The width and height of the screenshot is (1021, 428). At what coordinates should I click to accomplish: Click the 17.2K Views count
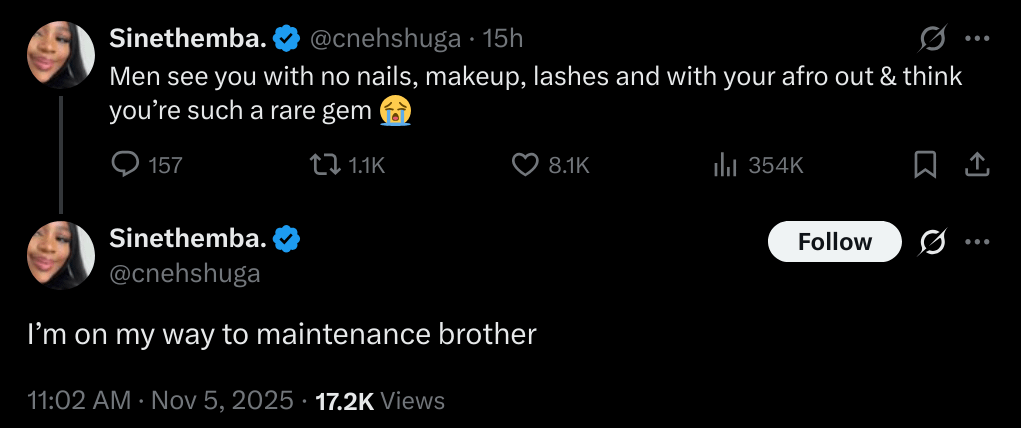pos(379,401)
